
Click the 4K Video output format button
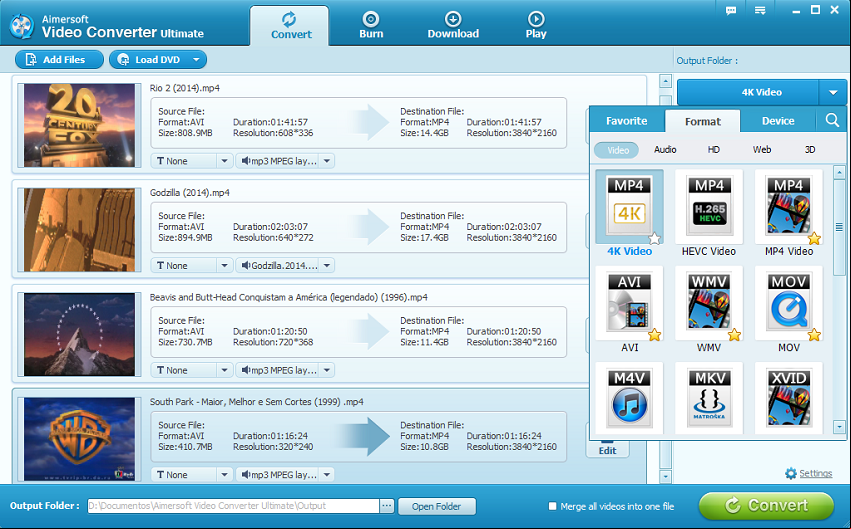point(748,92)
